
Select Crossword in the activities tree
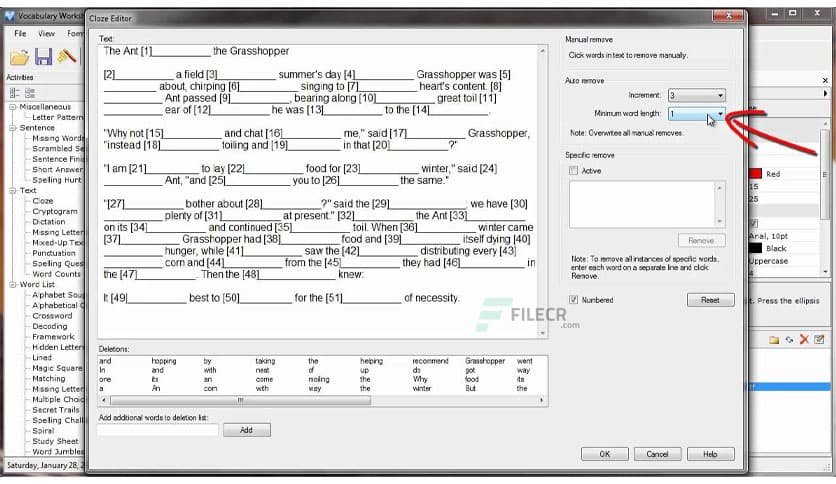tap(52, 316)
